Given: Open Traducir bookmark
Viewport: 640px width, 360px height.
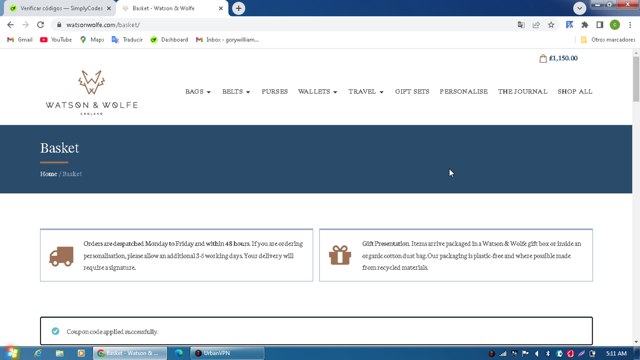Looking at the screenshot, I should (127, 40).
